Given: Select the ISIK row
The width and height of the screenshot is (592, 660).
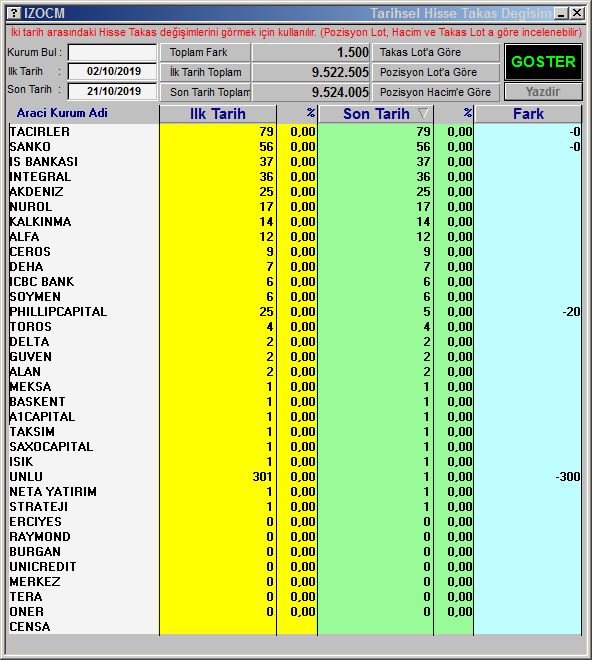Looking at the screenshot, I should (295, 462).
